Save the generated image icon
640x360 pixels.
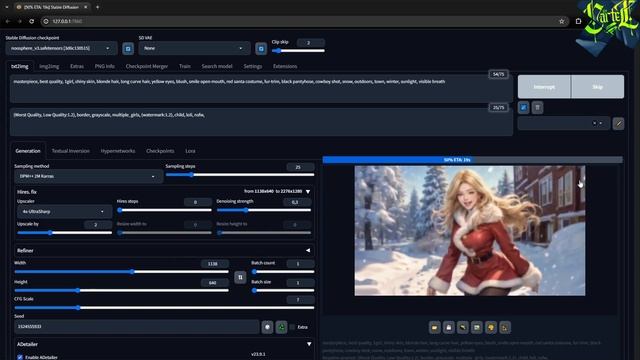[449, 327]
